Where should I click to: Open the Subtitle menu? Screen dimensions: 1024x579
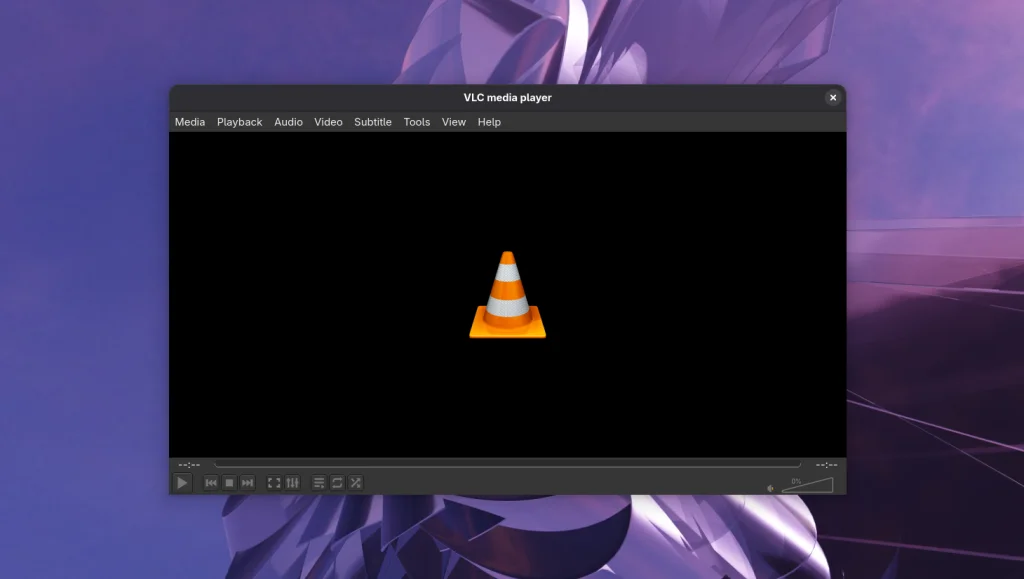(372, 121)
